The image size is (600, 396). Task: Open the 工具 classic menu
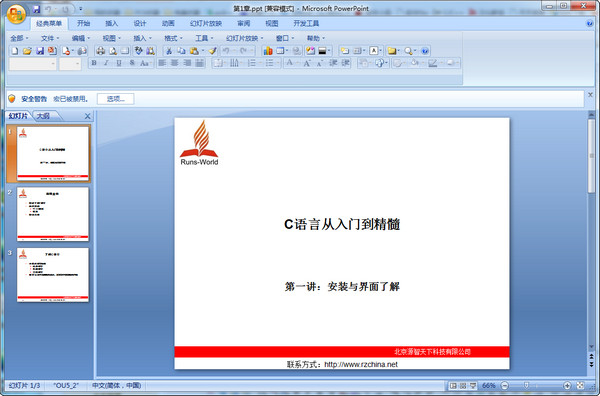click(204, 38)
